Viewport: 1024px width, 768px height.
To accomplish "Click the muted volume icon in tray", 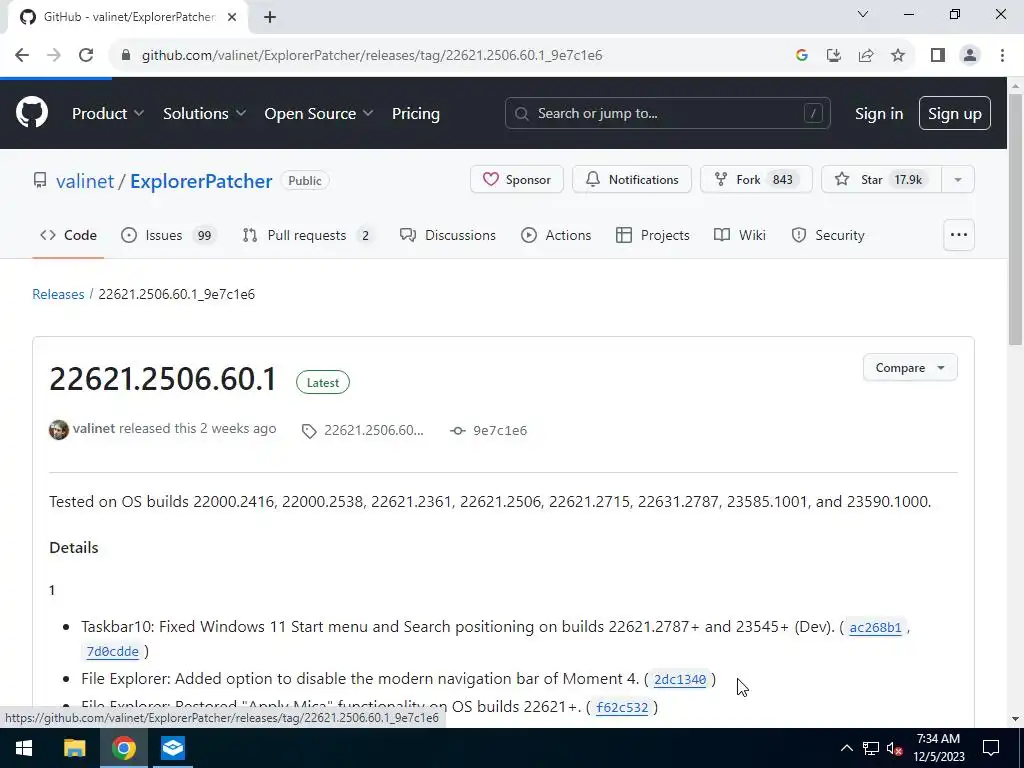I will point(894,748).
